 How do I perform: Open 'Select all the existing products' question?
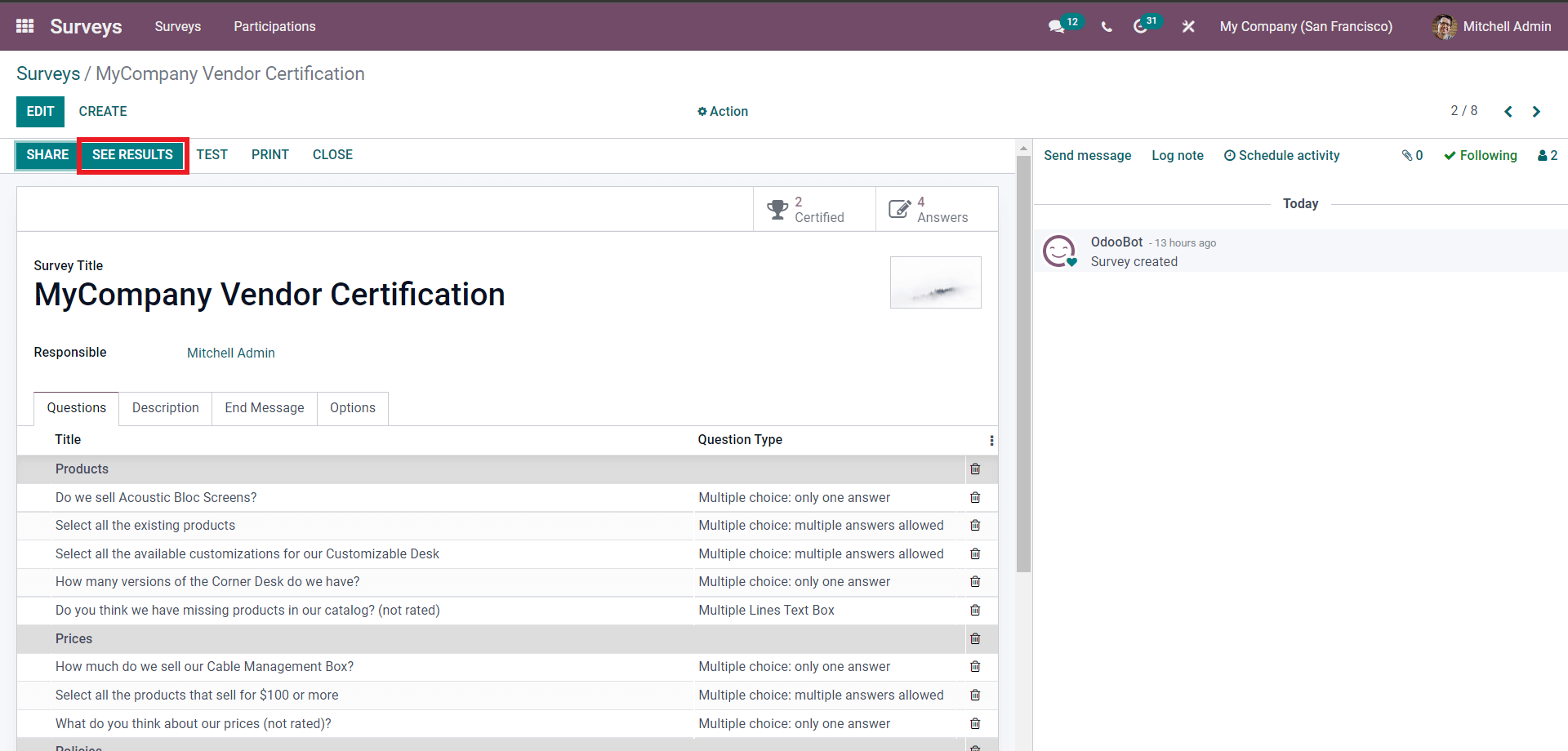[x=145, y=526]
